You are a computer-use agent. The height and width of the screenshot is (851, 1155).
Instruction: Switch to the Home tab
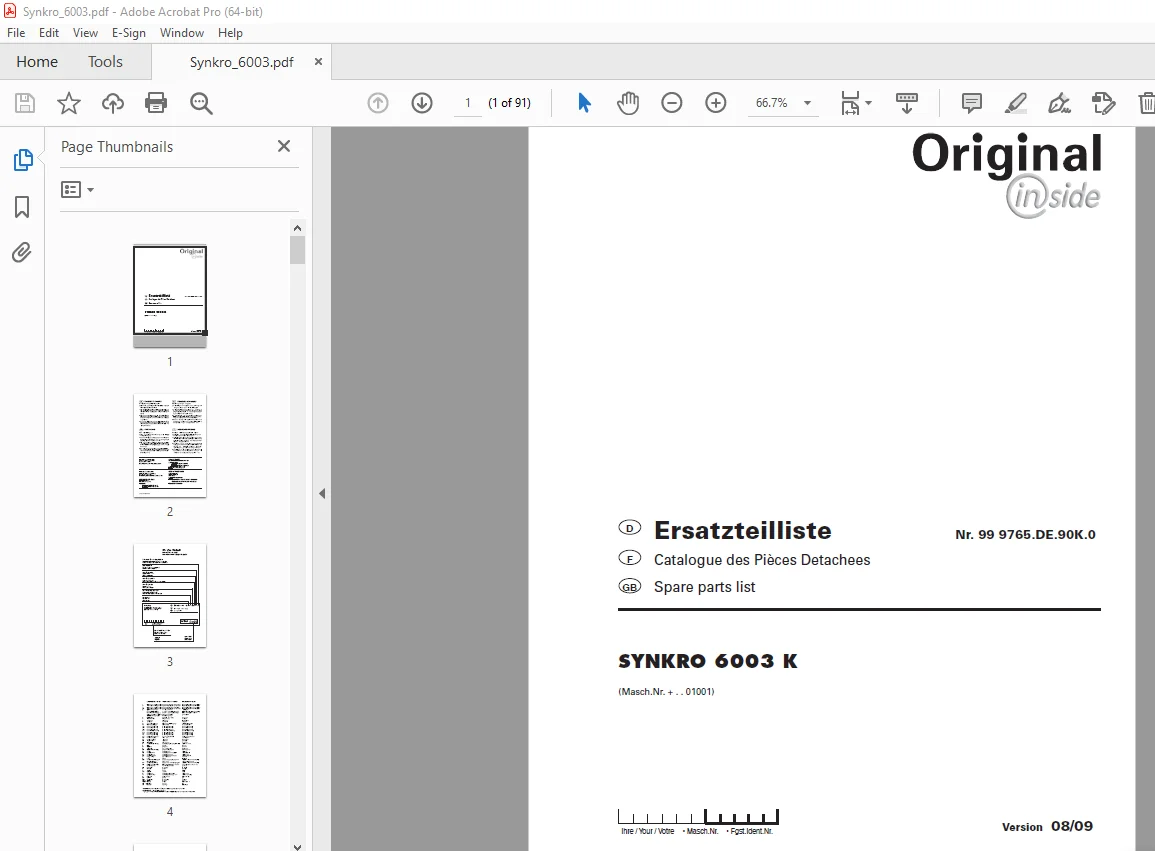pyautogui.click(x=37, y=62)
